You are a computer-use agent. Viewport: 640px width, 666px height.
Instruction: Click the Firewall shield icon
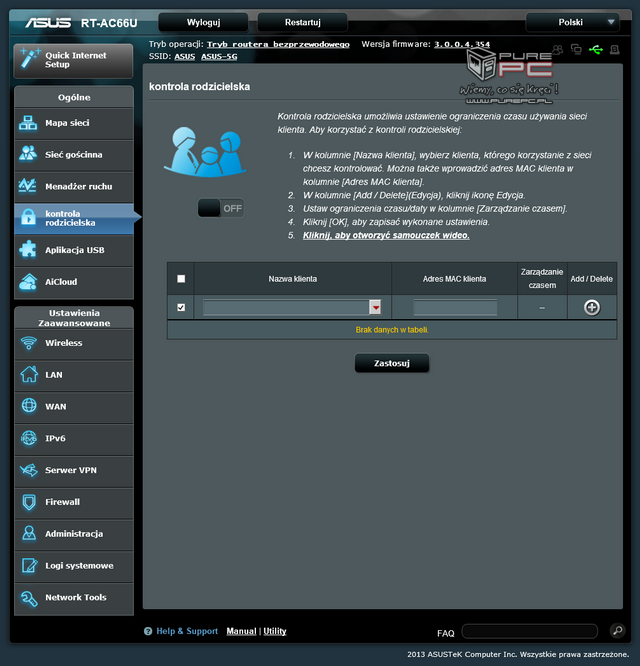[x=29, y=502]
